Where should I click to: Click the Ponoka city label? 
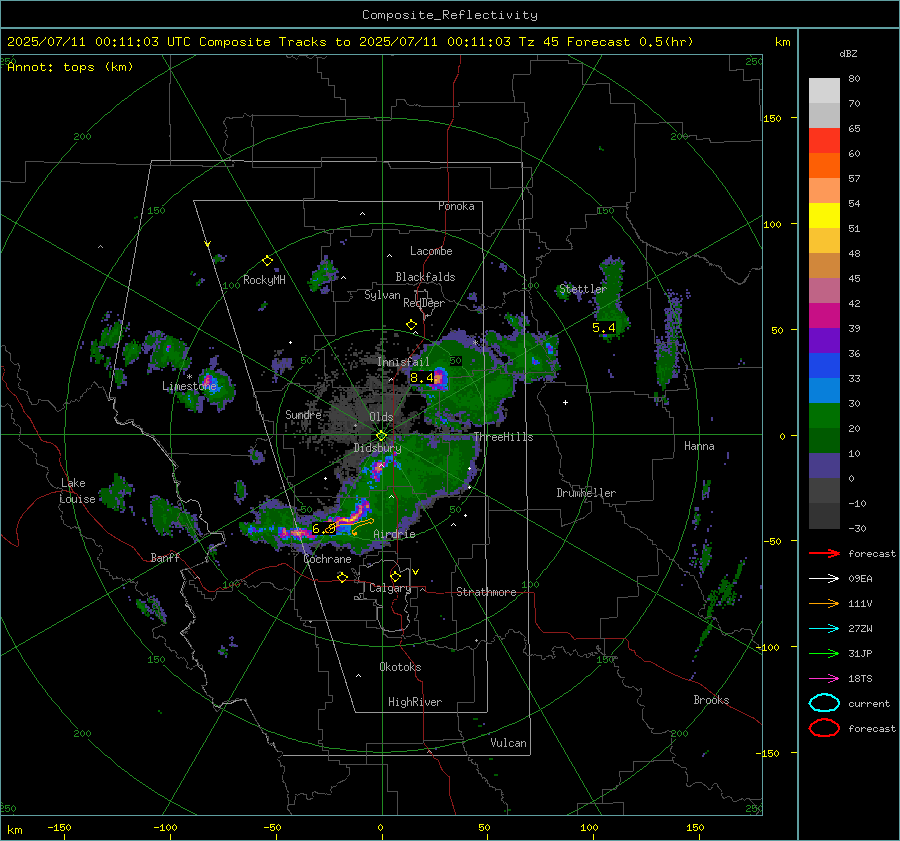(456, 206)
